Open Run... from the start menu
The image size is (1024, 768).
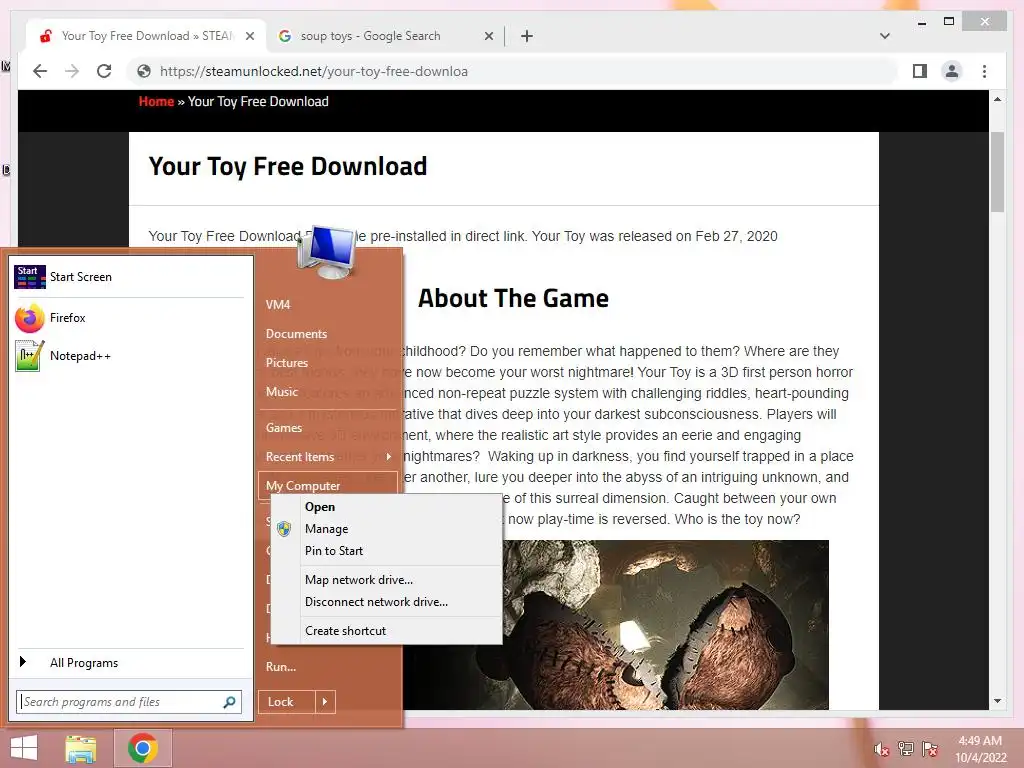click(281, 667)
